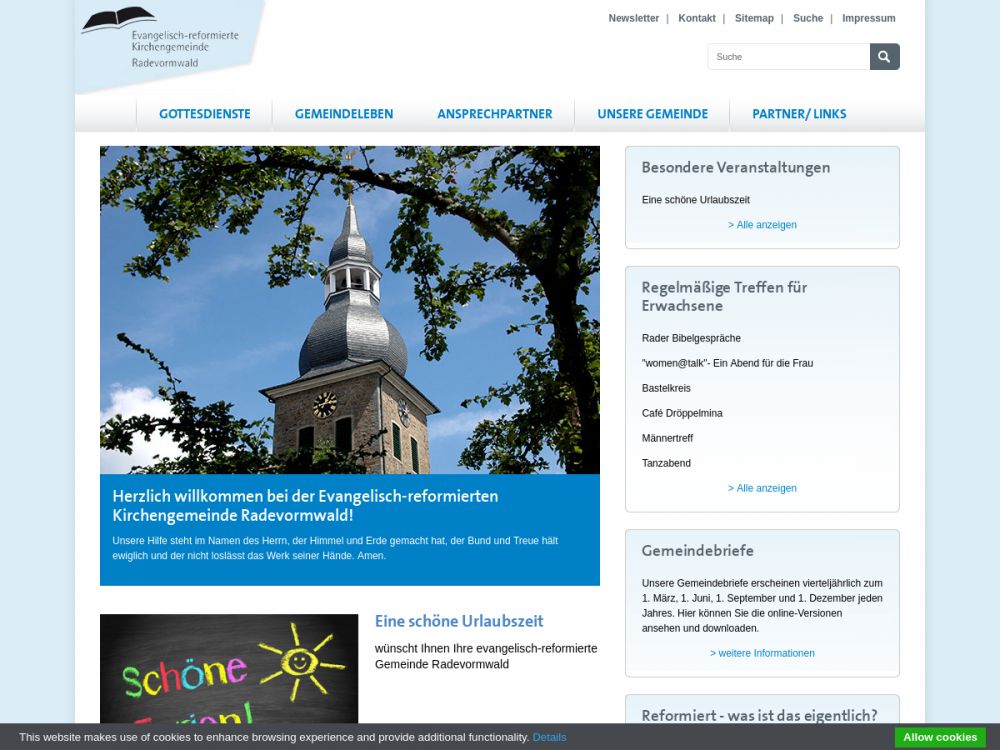Click the church tower banner image
The image size is (1000, 750).
click(350, 310)
